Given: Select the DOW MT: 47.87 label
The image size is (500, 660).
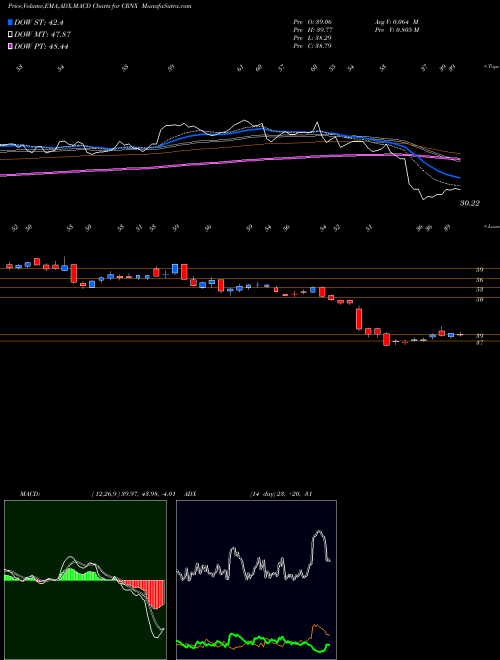Looking at the screenshot, I should (42, 35).
